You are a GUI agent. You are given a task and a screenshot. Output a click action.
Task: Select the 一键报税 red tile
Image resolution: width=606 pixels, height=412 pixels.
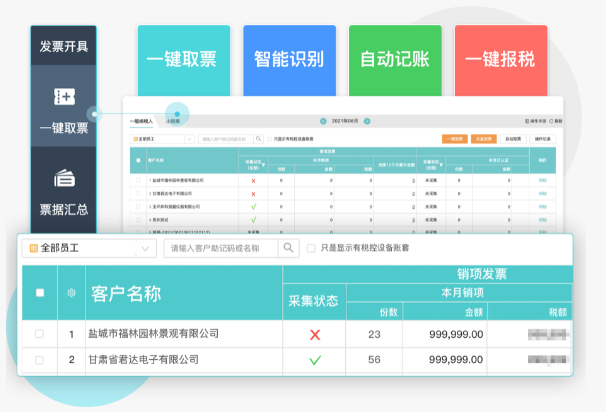point(501,60)
